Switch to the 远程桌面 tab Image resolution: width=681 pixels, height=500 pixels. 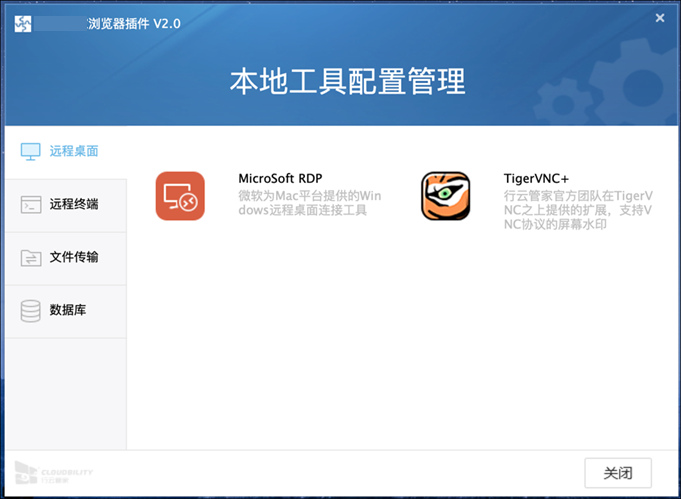pos(66,152)
